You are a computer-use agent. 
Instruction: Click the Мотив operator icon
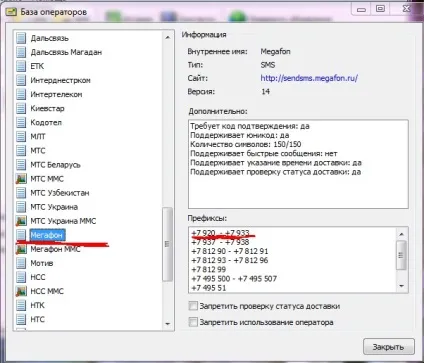tap(21, 263)
